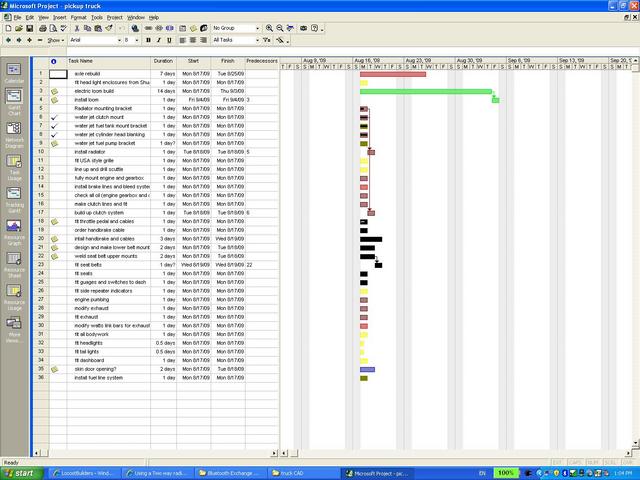Click the checkmark indicator for row 8
The height and width of the screenshot is (480, 640).
(x=54, y=134)
